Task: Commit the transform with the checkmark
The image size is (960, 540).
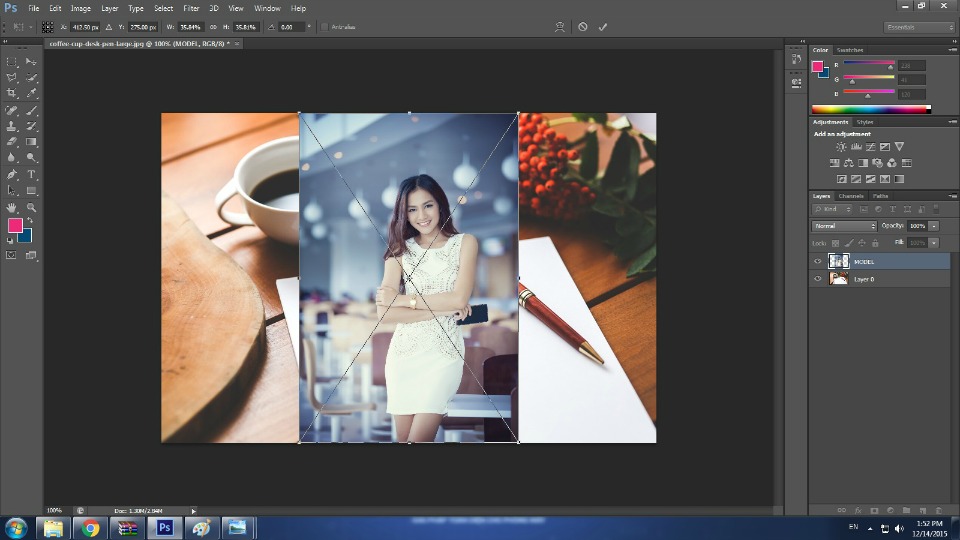Action: pyautogui.click(x=603, y=27)
